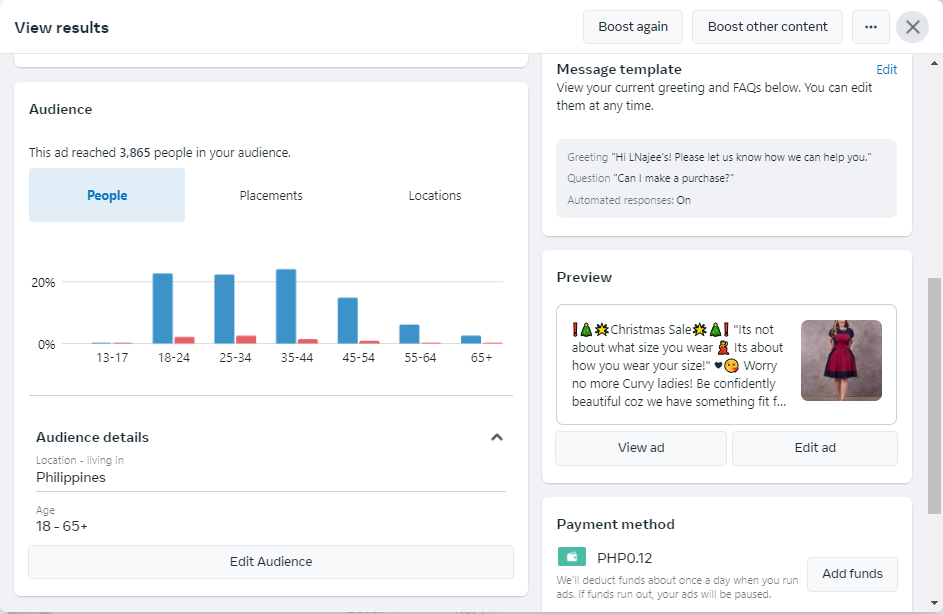The image size is (943, 614).
Task: Edit the Message template
Action: (x=886, y=70)
